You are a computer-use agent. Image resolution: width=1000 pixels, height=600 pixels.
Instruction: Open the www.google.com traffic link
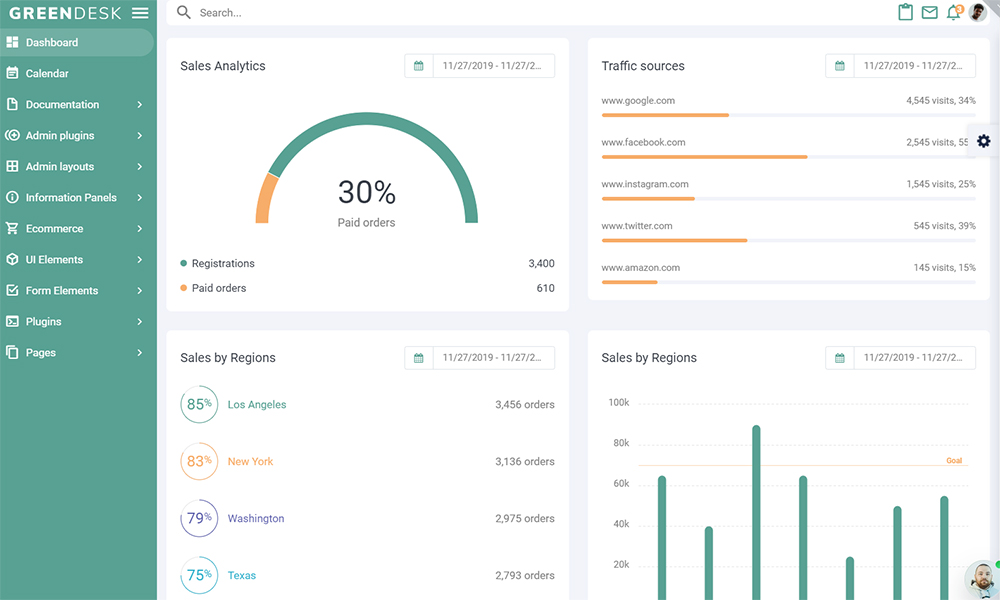(637, 100)
